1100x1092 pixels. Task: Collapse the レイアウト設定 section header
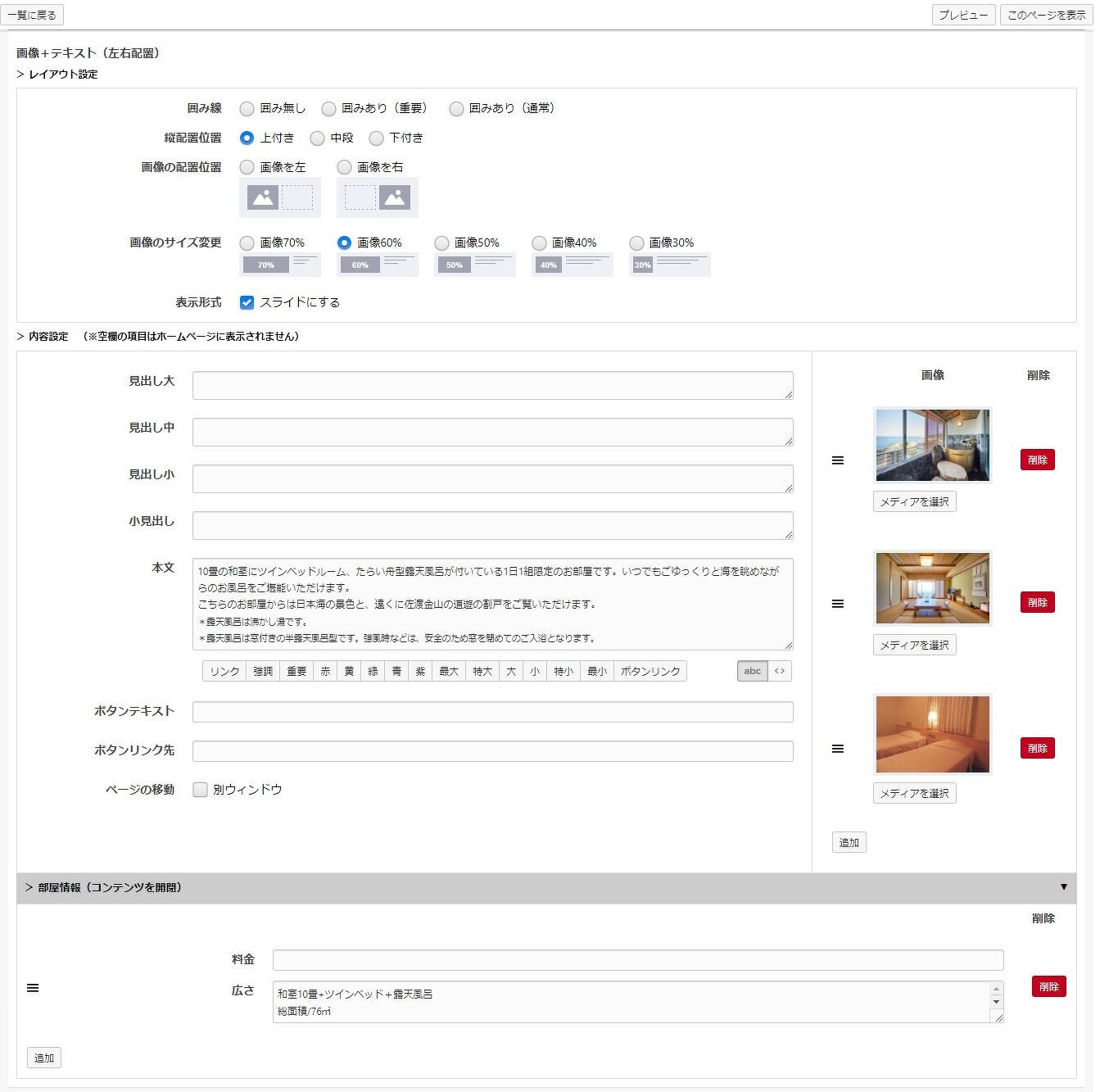[x=57, y=75]
